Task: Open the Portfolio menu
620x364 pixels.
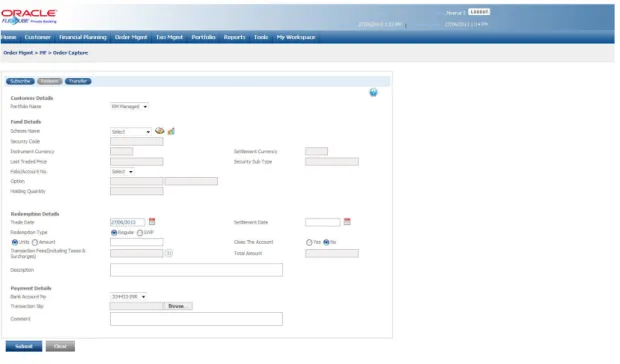Action: (203, 37)
